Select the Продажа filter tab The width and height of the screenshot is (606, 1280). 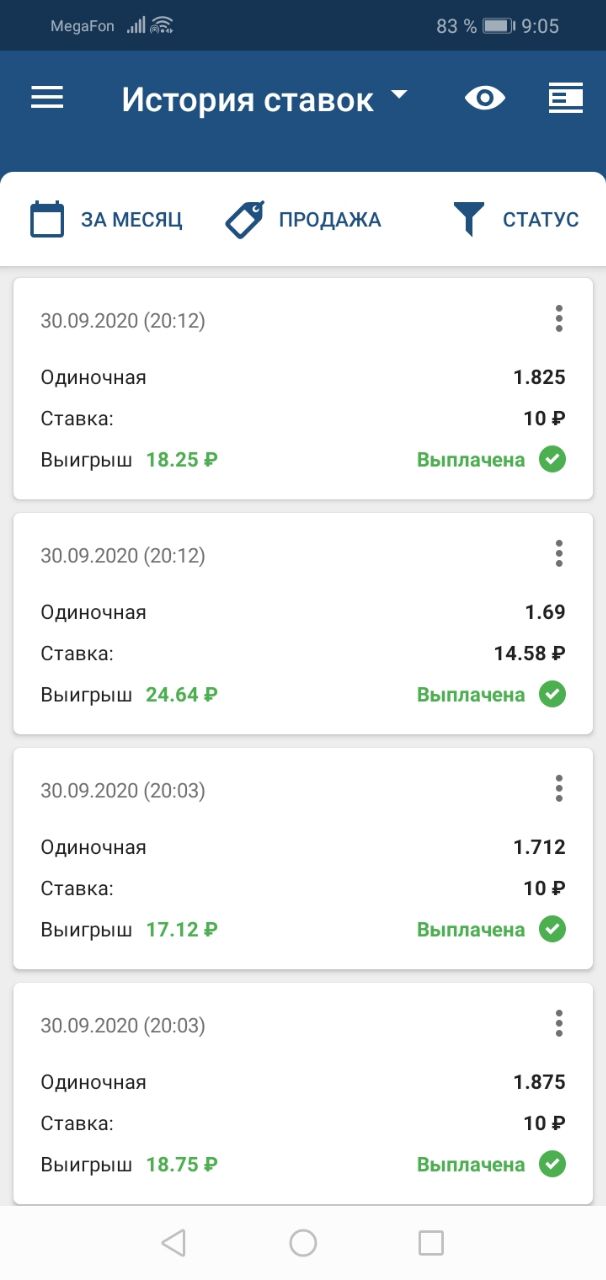[x=329, y=220]
